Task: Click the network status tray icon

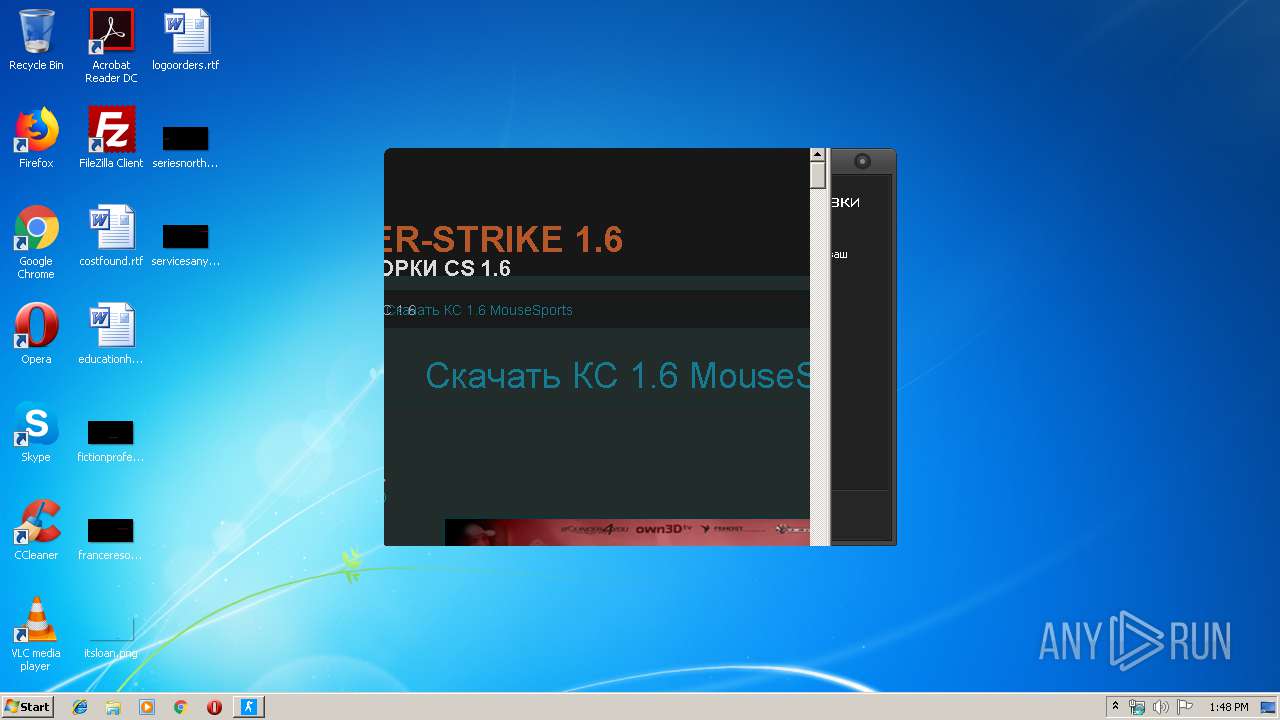Action: click(x=1137, y=707)
